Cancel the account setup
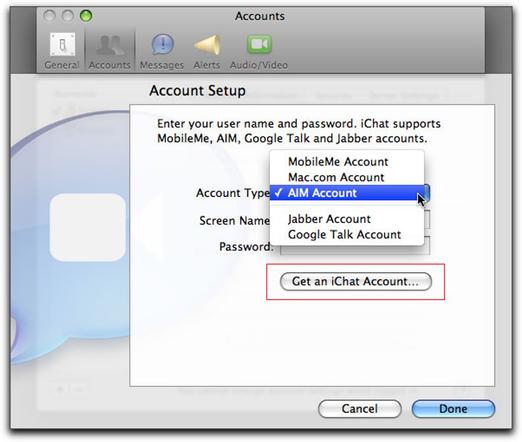 360,409
